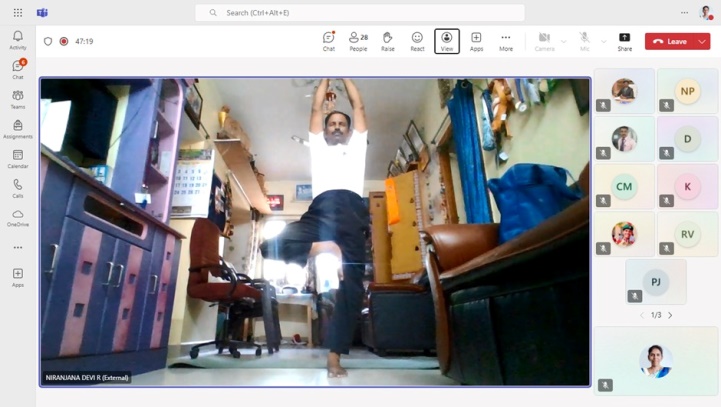This screenshot has height=407, width=721.
Task: Click the NIRANJANA DEVI R (External) name label
Action: click(87, 378)
